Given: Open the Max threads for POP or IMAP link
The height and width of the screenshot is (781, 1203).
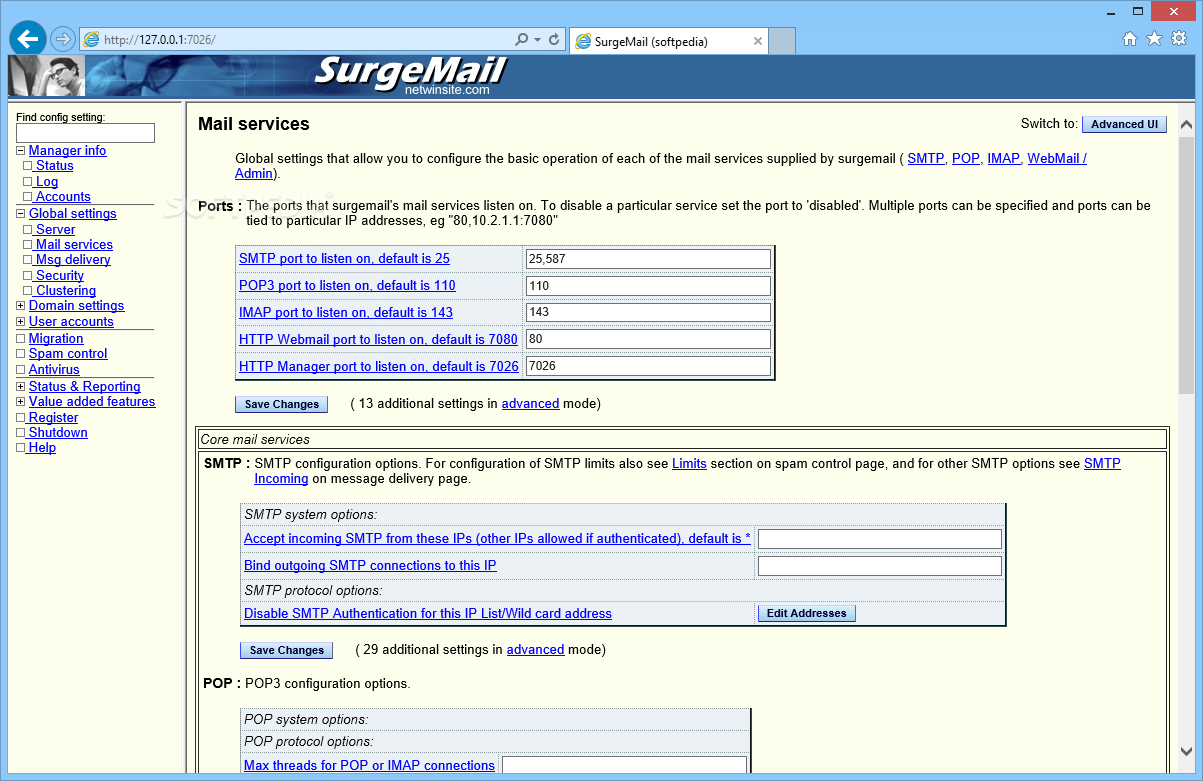Looking at the screenshot, I should coord(369,766).
